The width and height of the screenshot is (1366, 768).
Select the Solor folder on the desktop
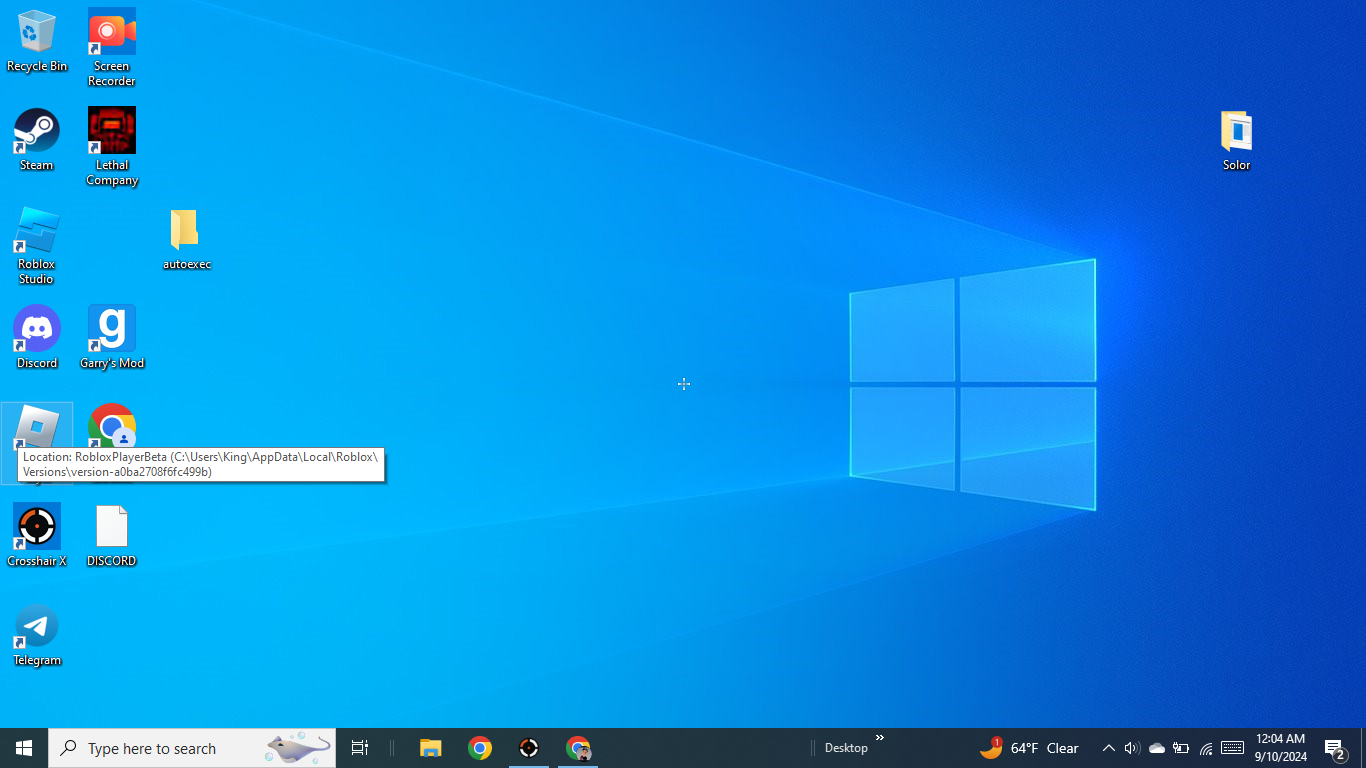(x=1237, y=140)
